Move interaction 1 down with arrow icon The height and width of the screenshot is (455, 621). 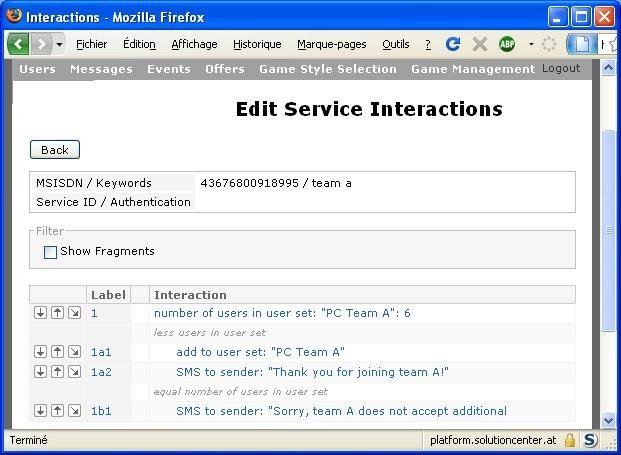click(x=40, y=313)
